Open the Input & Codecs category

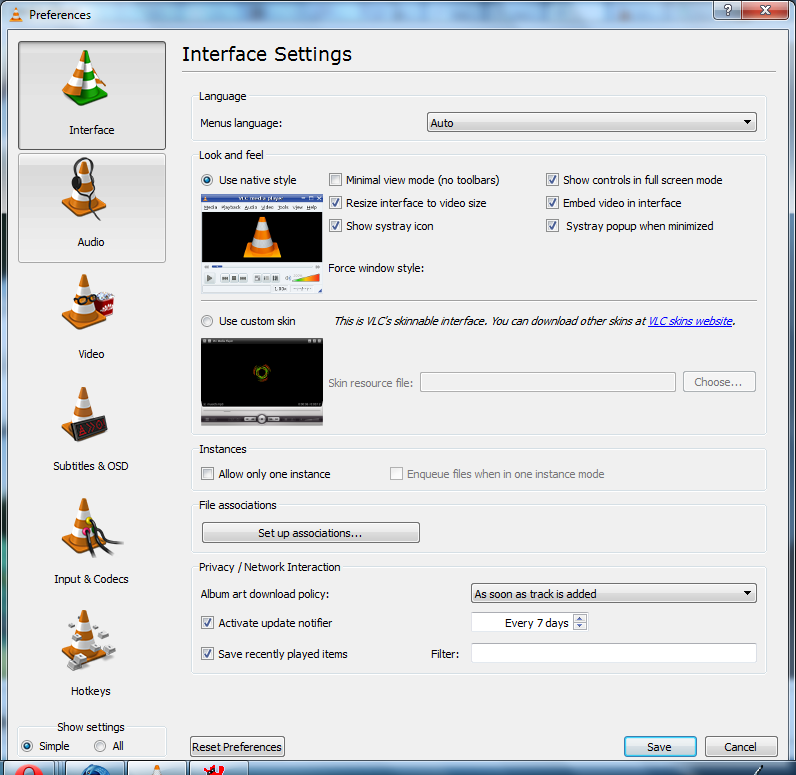click(92, 543)
